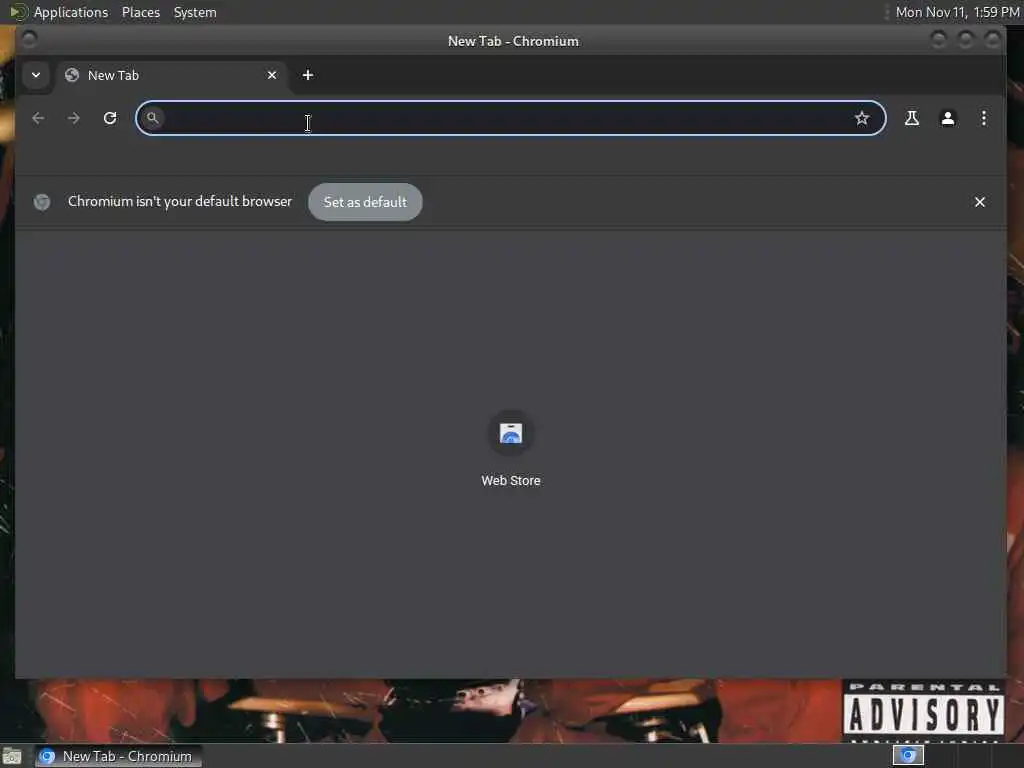Viewport: 1024px width, 768px height.
Task: Click the 'Chromium isn't your default browser' text
Action: [180, 201]
